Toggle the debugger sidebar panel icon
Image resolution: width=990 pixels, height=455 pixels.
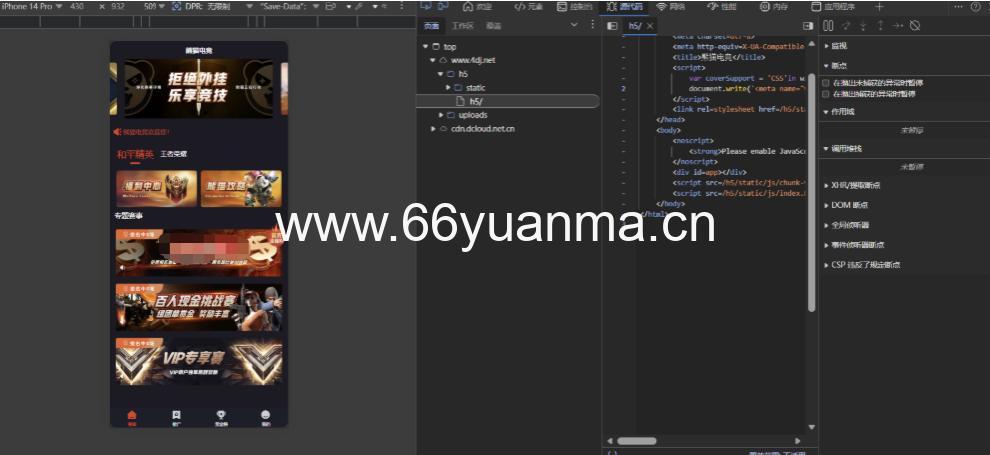(808, 26)
